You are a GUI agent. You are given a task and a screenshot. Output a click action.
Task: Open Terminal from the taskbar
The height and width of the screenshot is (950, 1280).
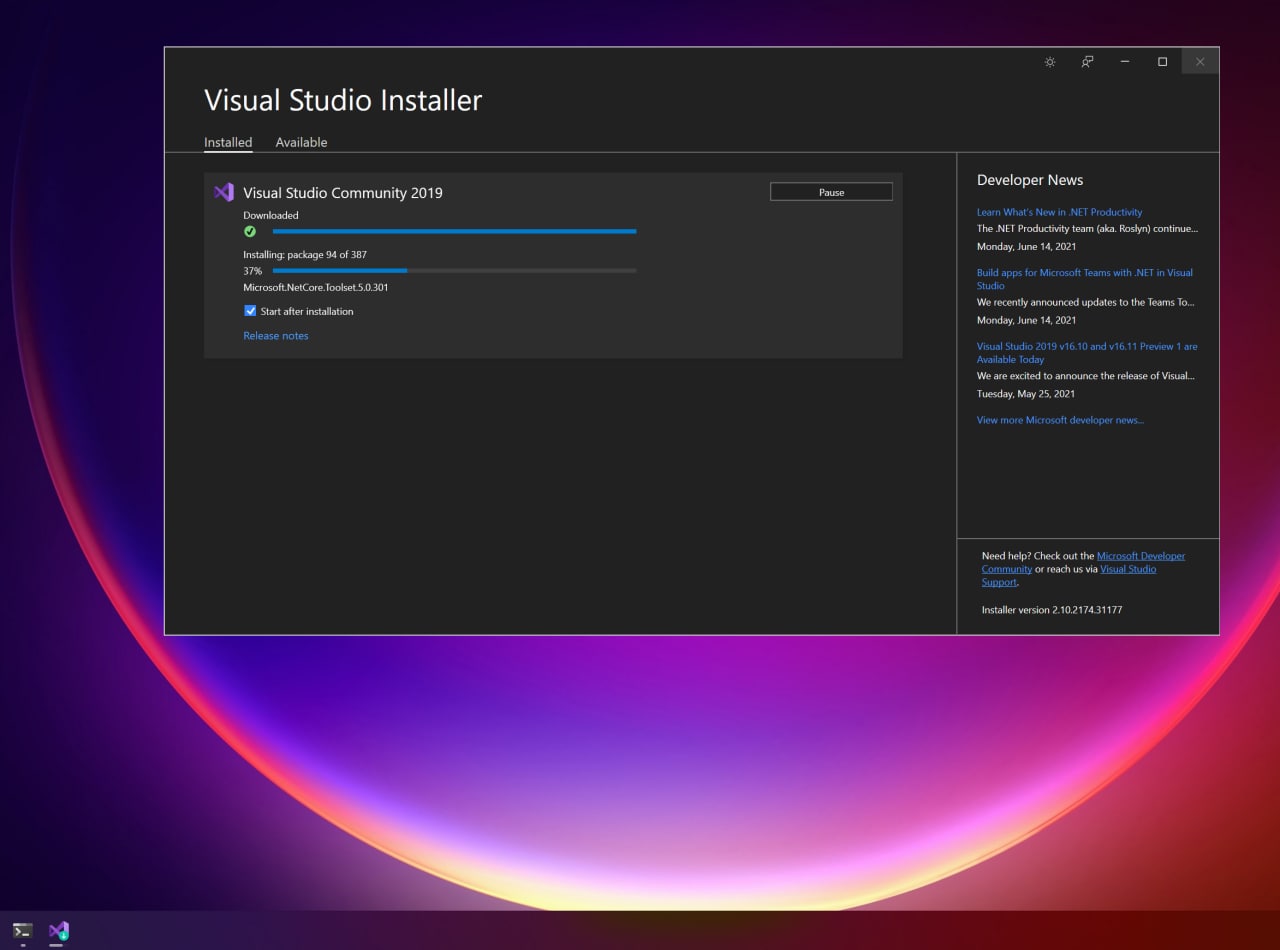pos(22,931)
